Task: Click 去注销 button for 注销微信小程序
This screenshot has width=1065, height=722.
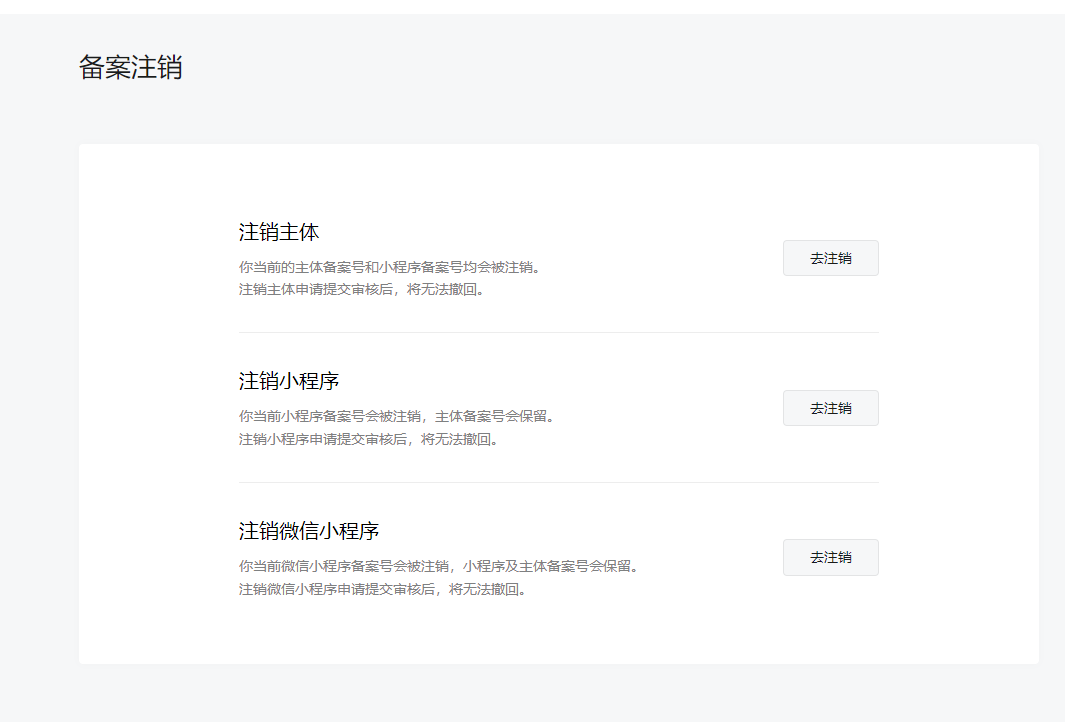Action: point(830,558)
